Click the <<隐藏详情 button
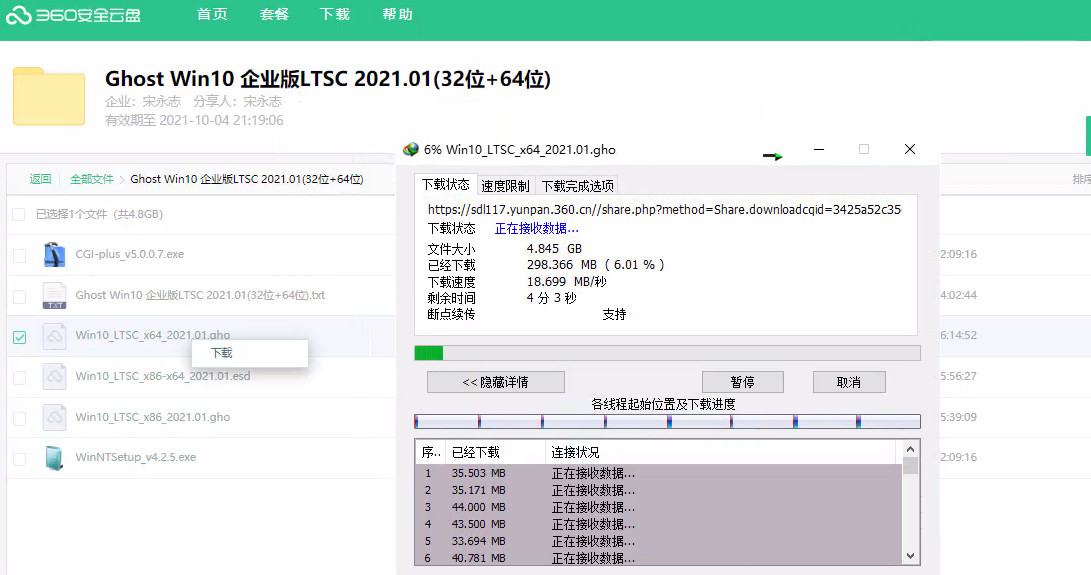 (495, 382)
